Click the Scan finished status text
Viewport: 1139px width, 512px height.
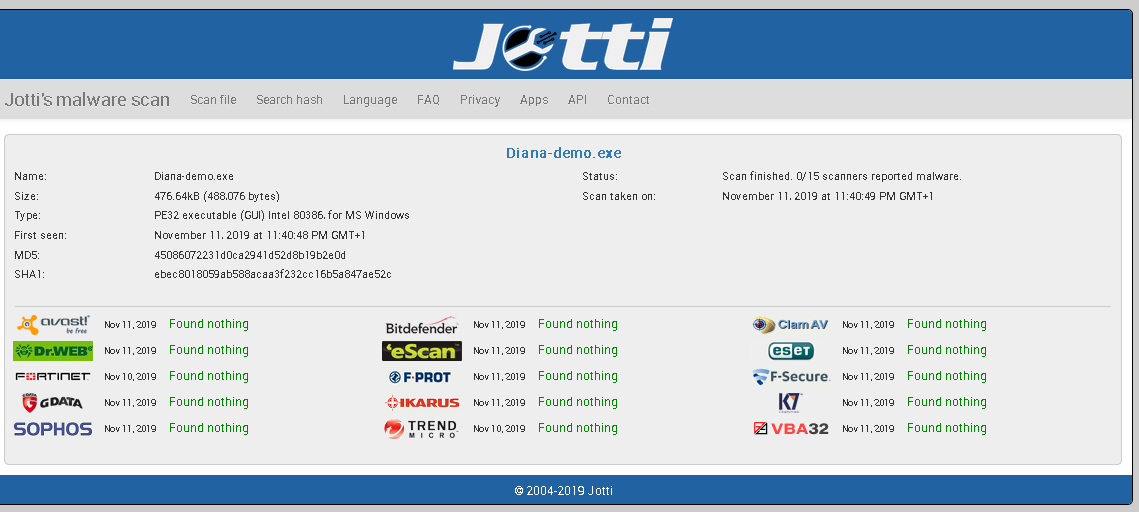pos(842,176)
